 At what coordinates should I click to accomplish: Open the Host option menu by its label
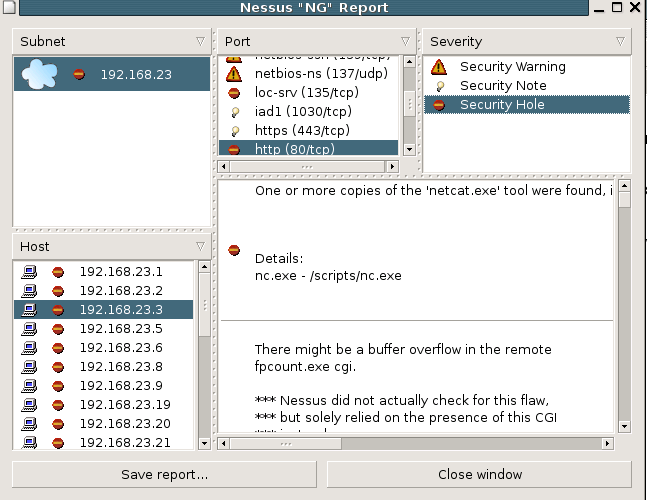(35, 246)
